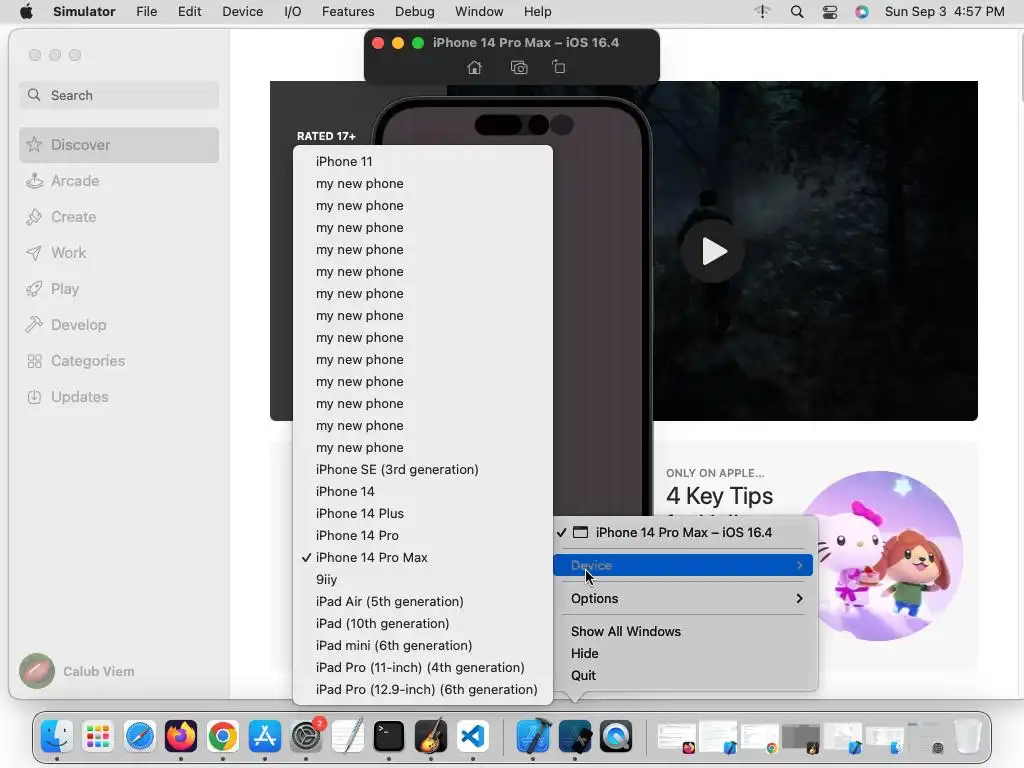The height and width of the screenshot is (768, 1024).
Task: Open the Hello Kitty artwork thumbnail
Action: [880, 556]
